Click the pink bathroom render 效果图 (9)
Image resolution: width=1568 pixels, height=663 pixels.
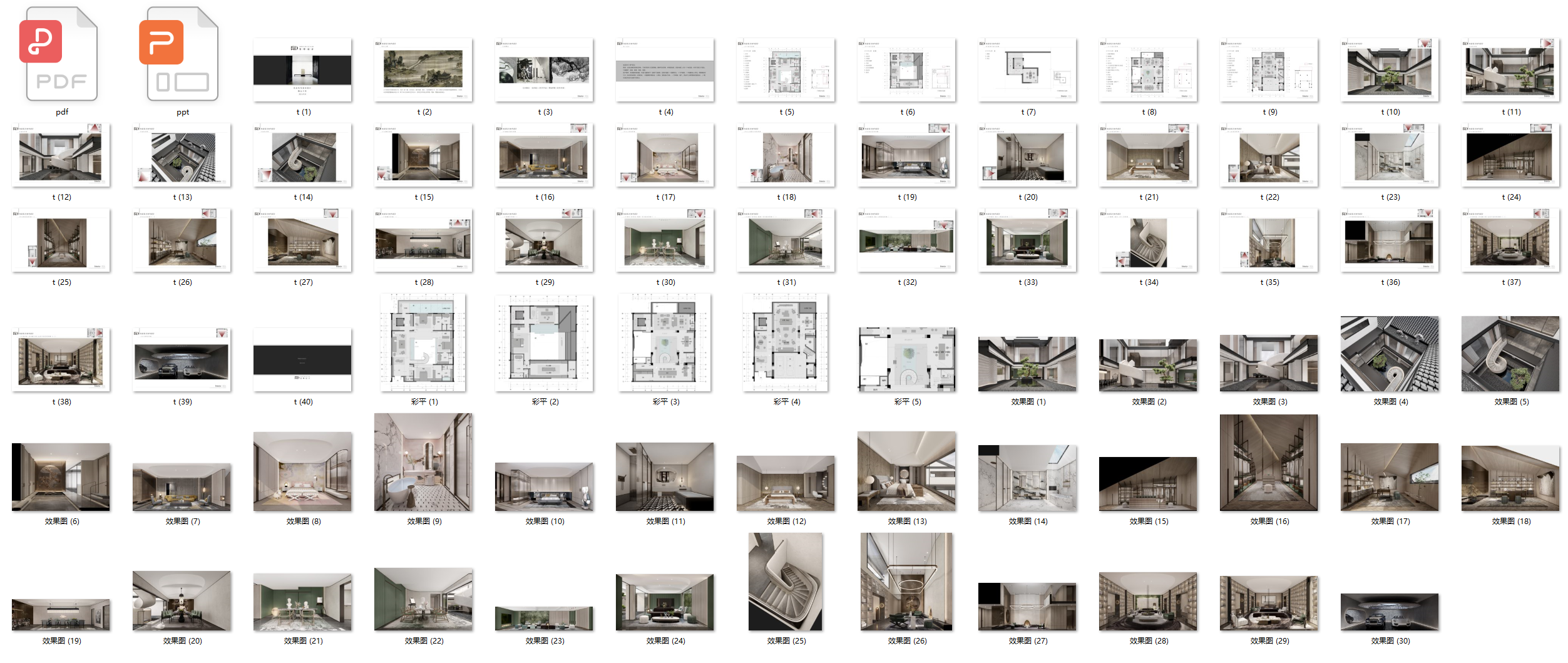423,462
